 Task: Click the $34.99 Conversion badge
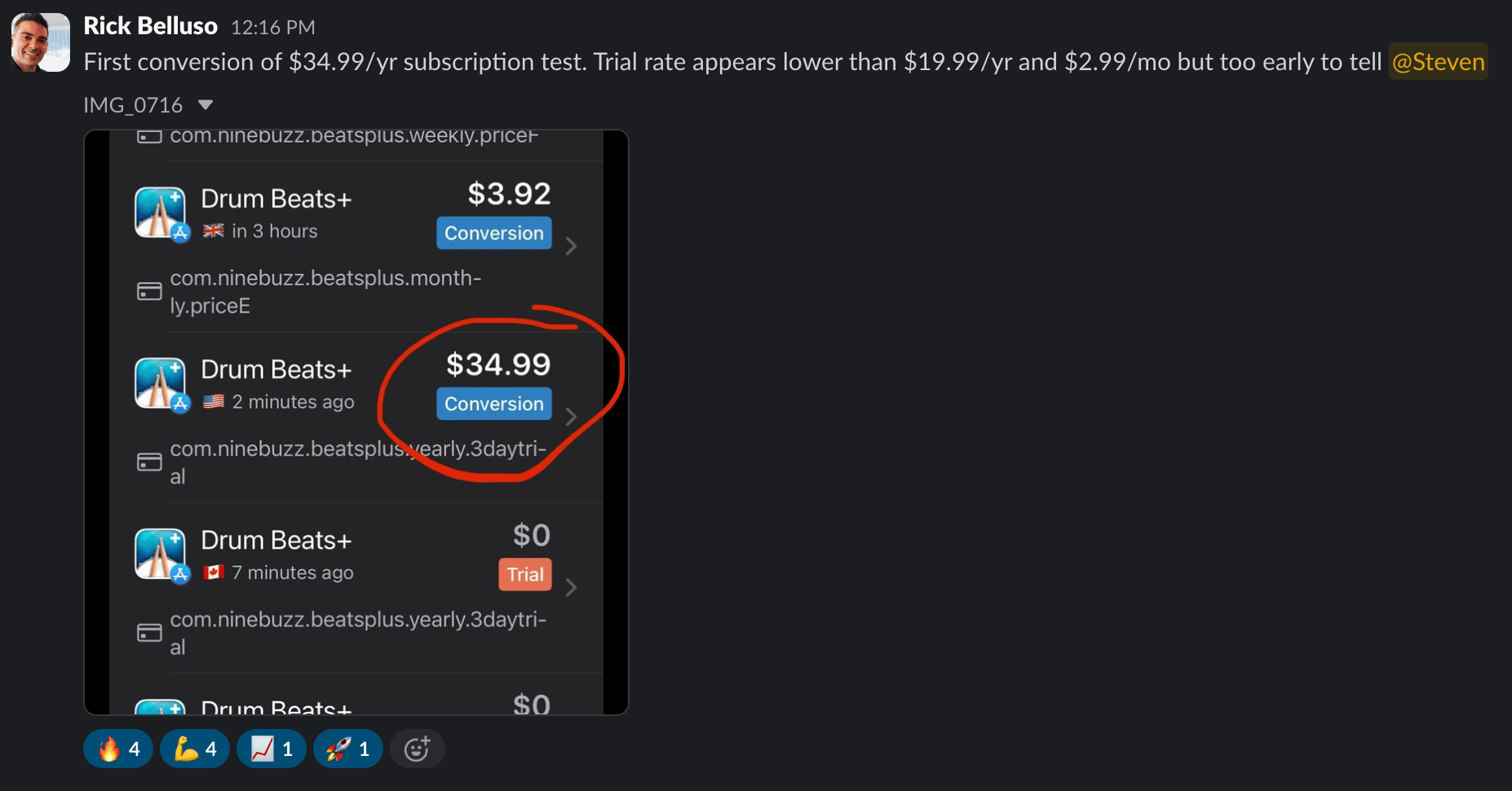(x=493, y=404)
